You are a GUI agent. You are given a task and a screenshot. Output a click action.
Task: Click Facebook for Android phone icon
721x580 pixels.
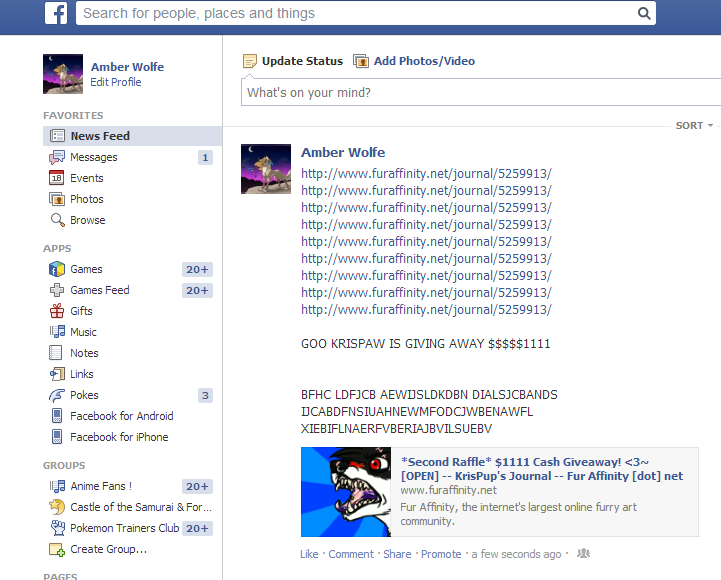(x=57, y=416)
